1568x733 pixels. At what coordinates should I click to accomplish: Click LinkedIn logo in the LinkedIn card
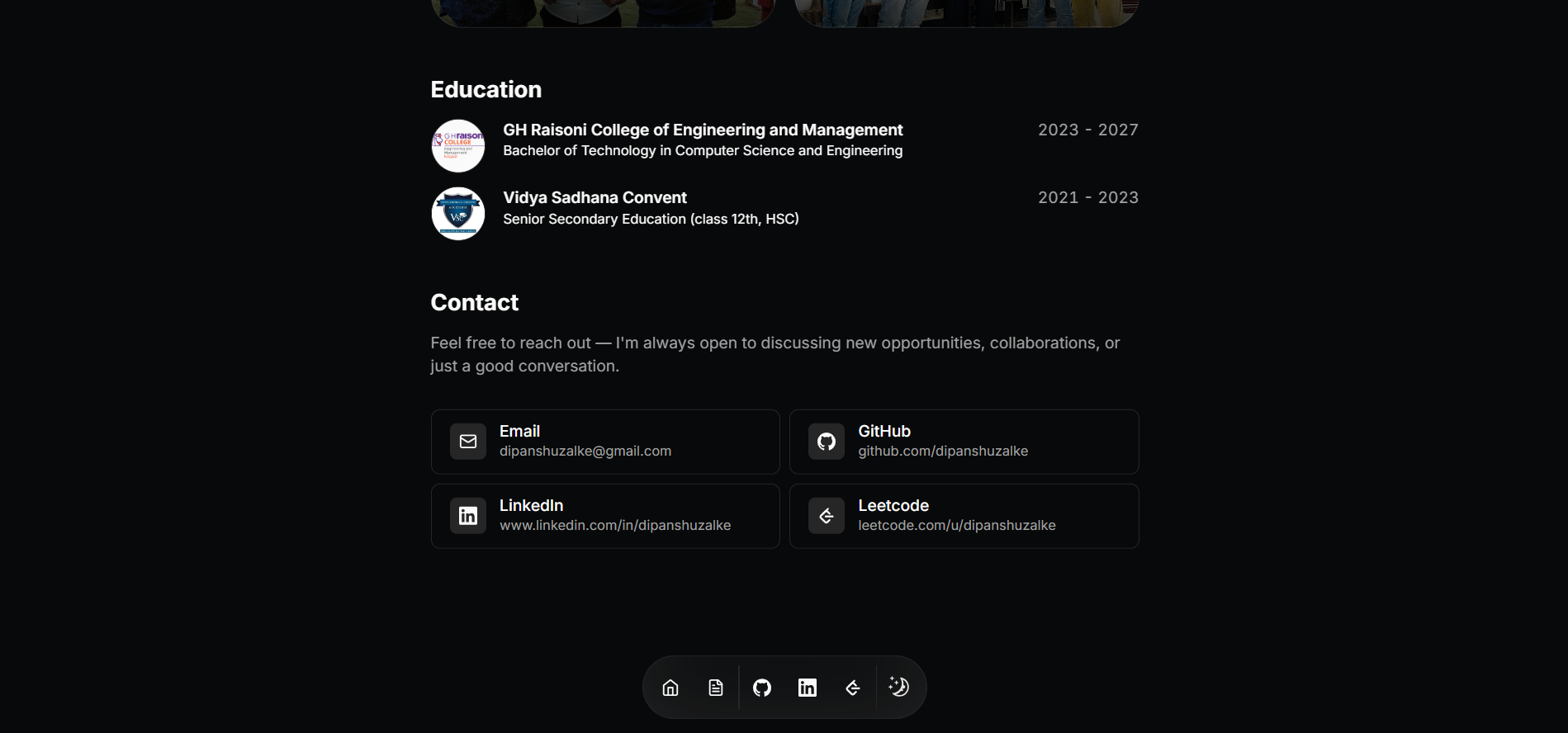click(x=468, y=516)
